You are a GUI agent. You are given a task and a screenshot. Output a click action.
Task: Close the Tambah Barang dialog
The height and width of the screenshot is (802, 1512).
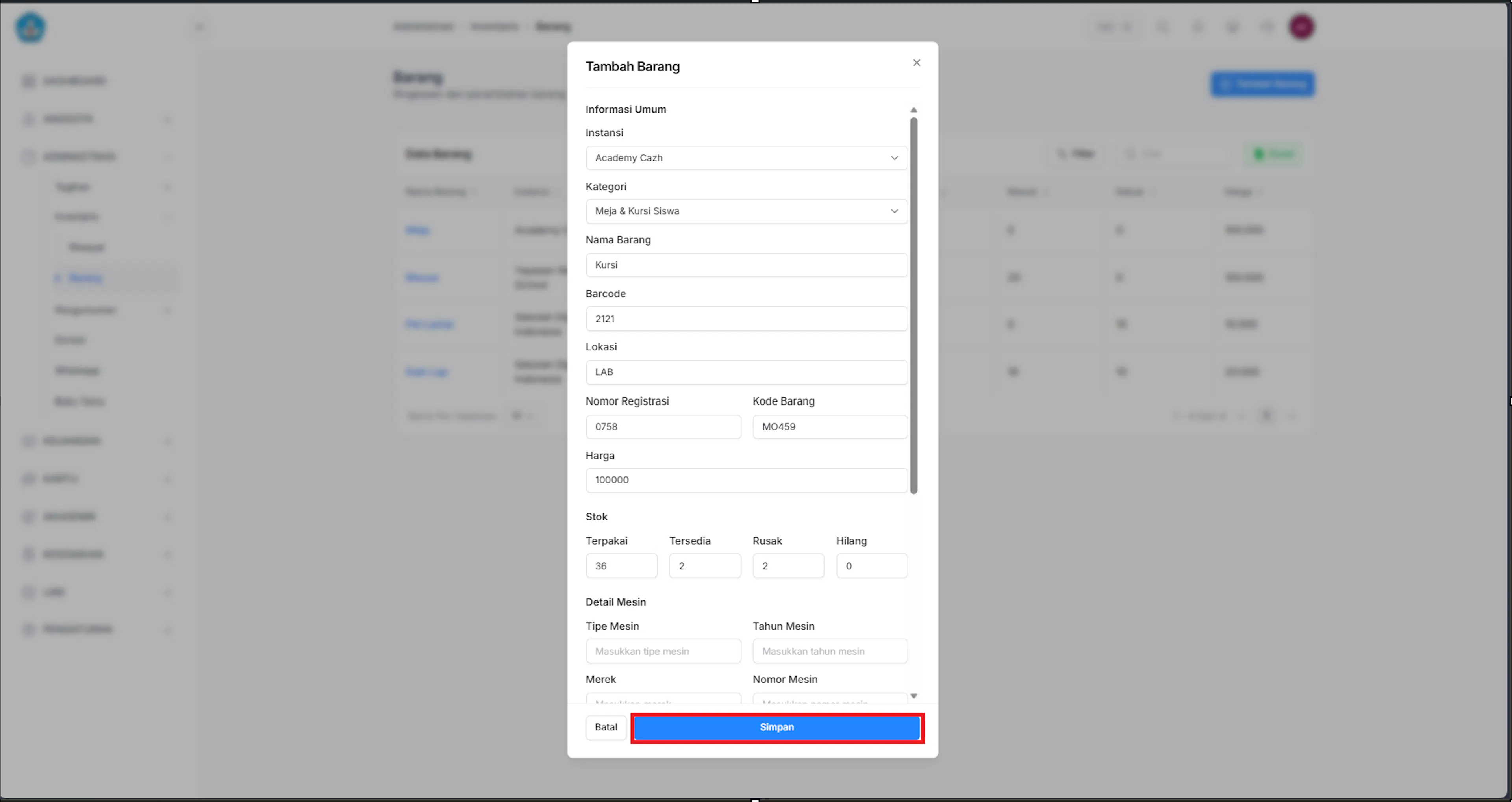(x=916, y=63)
